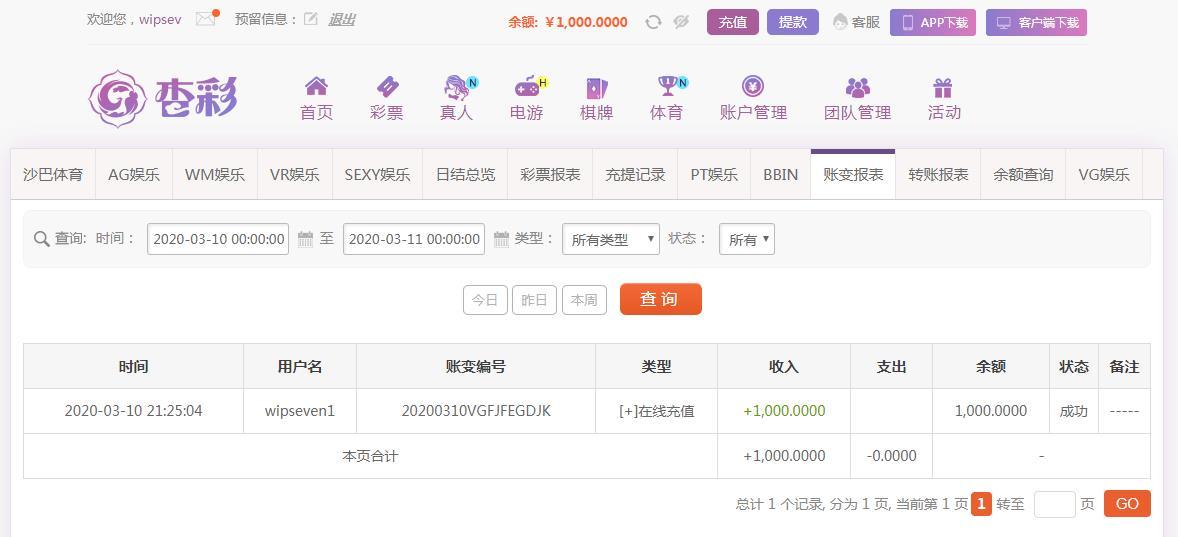The width and height of the screenshot is (1178, 537).
Task: Edit reserved info via pencil icon
Action: (x=310, y=19)
